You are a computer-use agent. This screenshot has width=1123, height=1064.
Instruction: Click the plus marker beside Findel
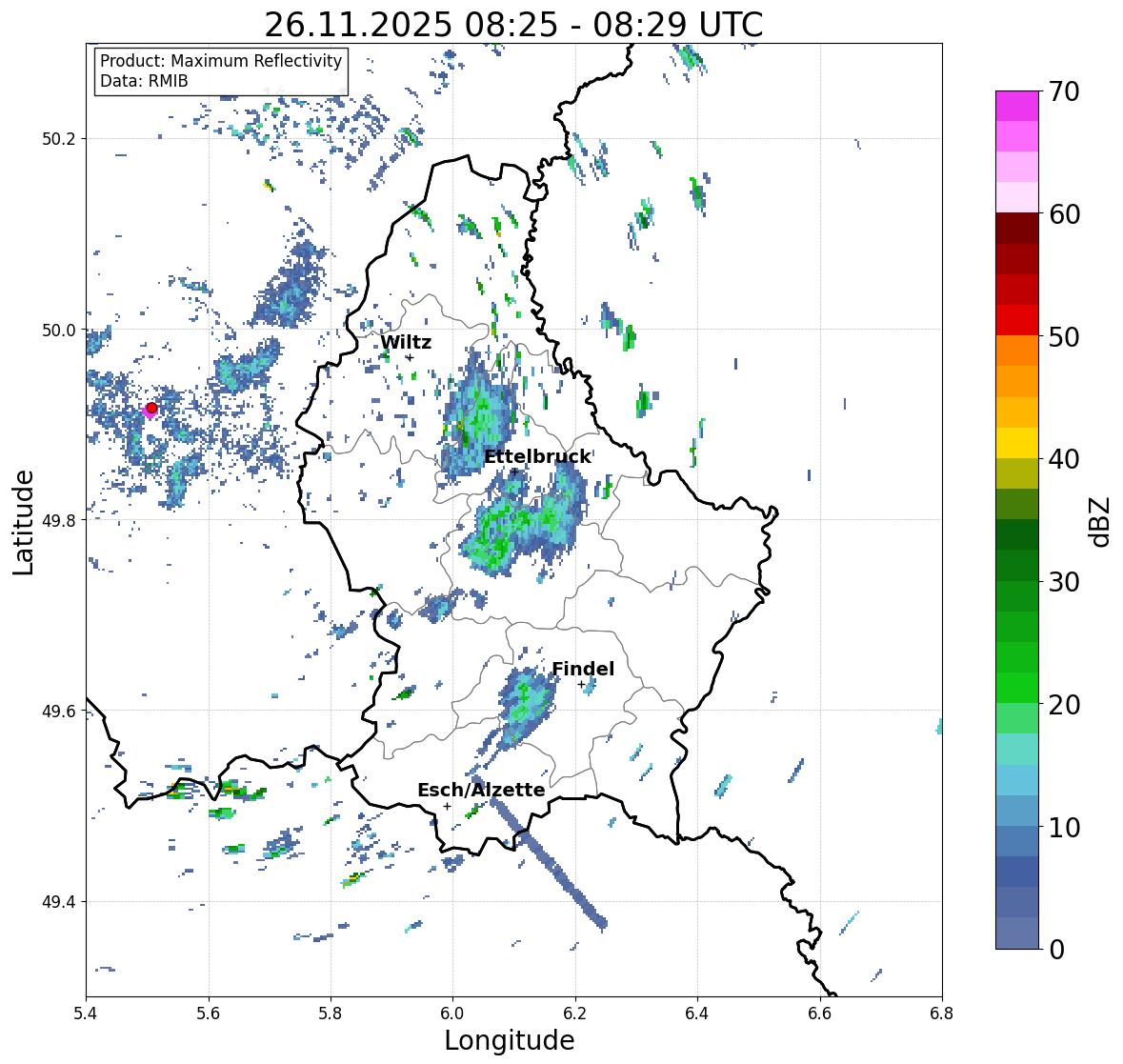[x=581, y=685]
